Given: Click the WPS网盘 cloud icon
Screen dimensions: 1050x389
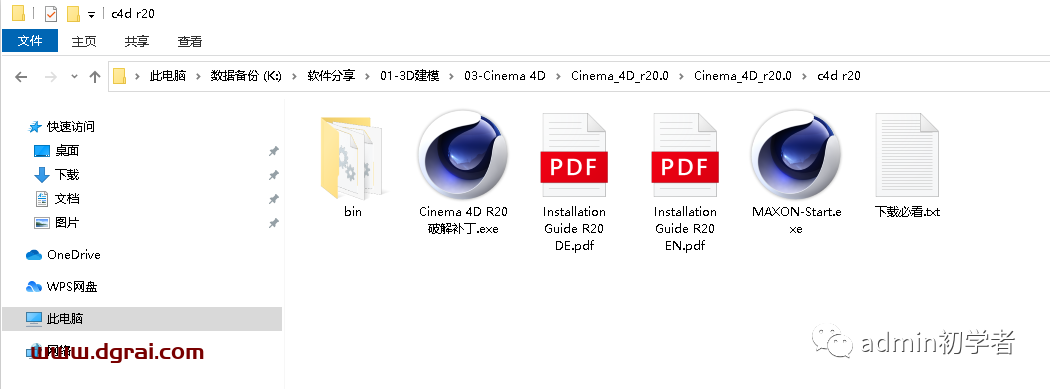Looking at the screenshot, I should [x=34, y=287].
